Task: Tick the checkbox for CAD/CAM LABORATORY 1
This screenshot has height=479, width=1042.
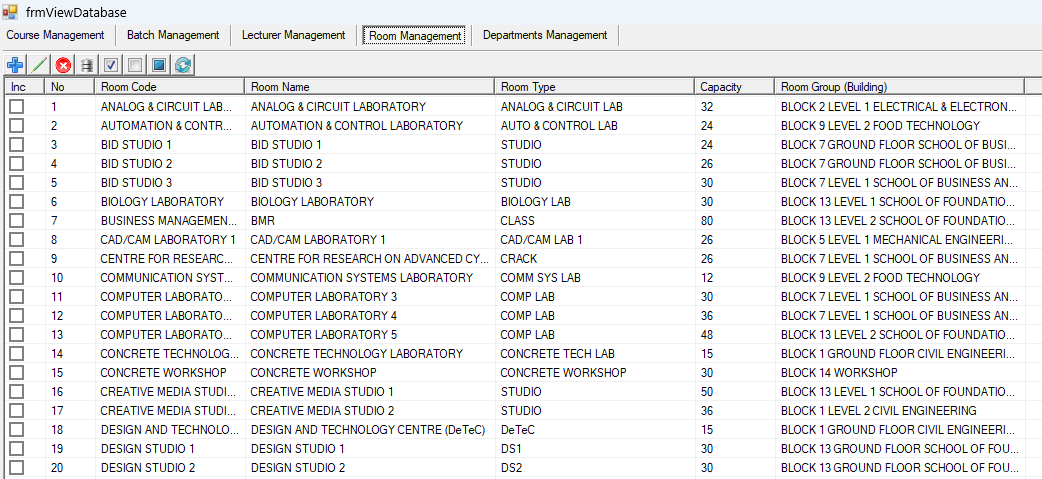Action: (16, 239)
